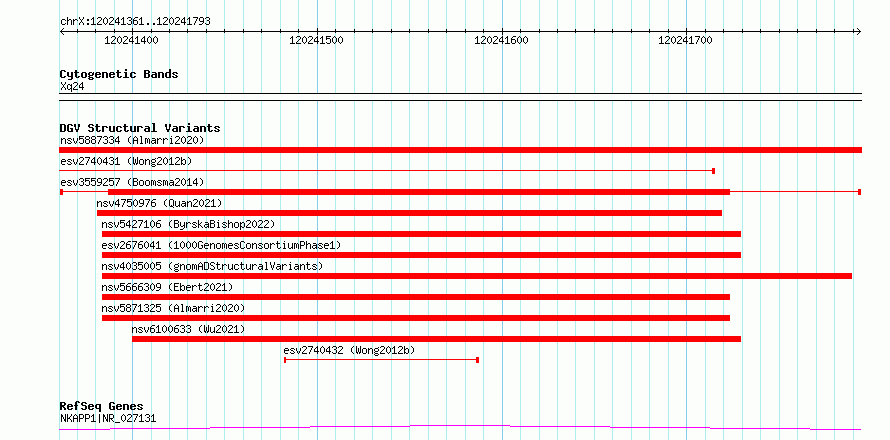The width and height of the screenshot is (890, 440).
Task: Click the chrX:120241361..120241793 region text
Action: tap(135, 22)
